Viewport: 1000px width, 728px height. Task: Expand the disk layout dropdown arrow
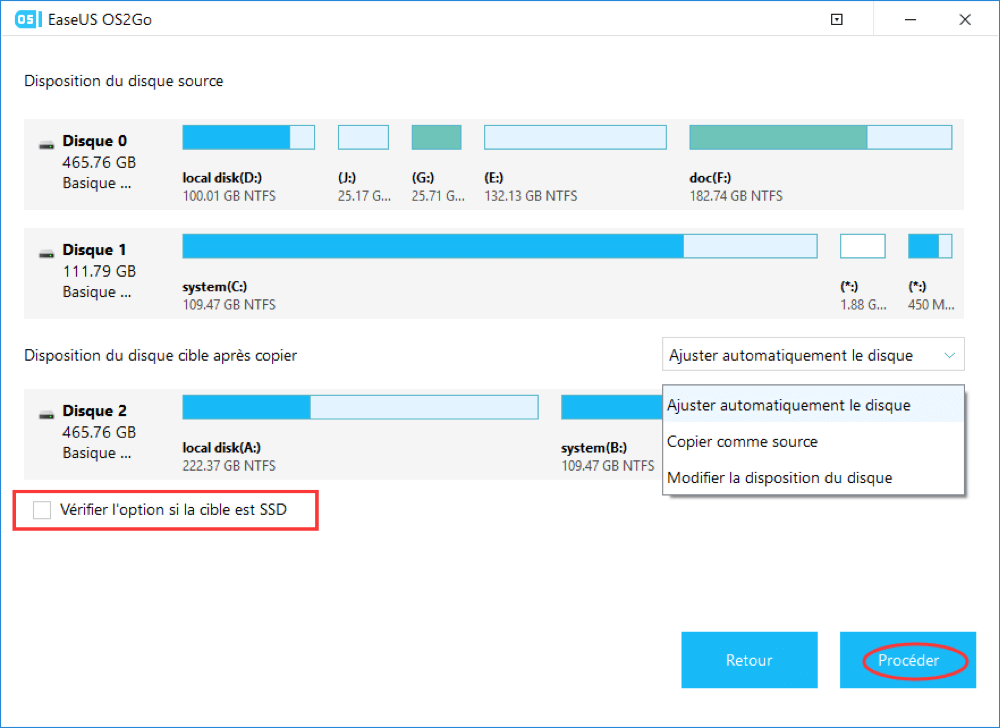(947, 355)
